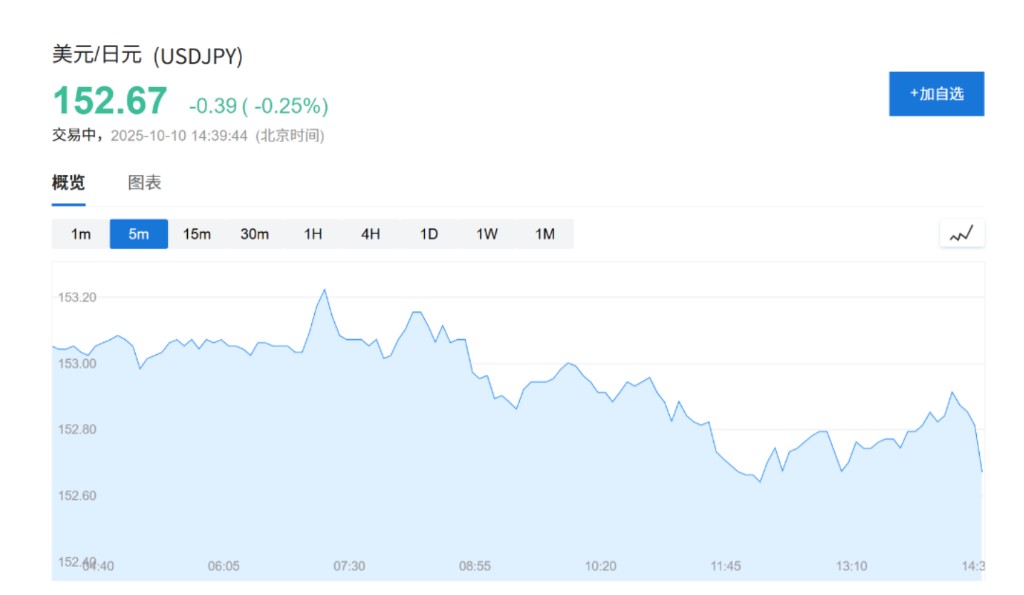
Task: Select the 1W weekly interval
Action: [x=487, y=234]
